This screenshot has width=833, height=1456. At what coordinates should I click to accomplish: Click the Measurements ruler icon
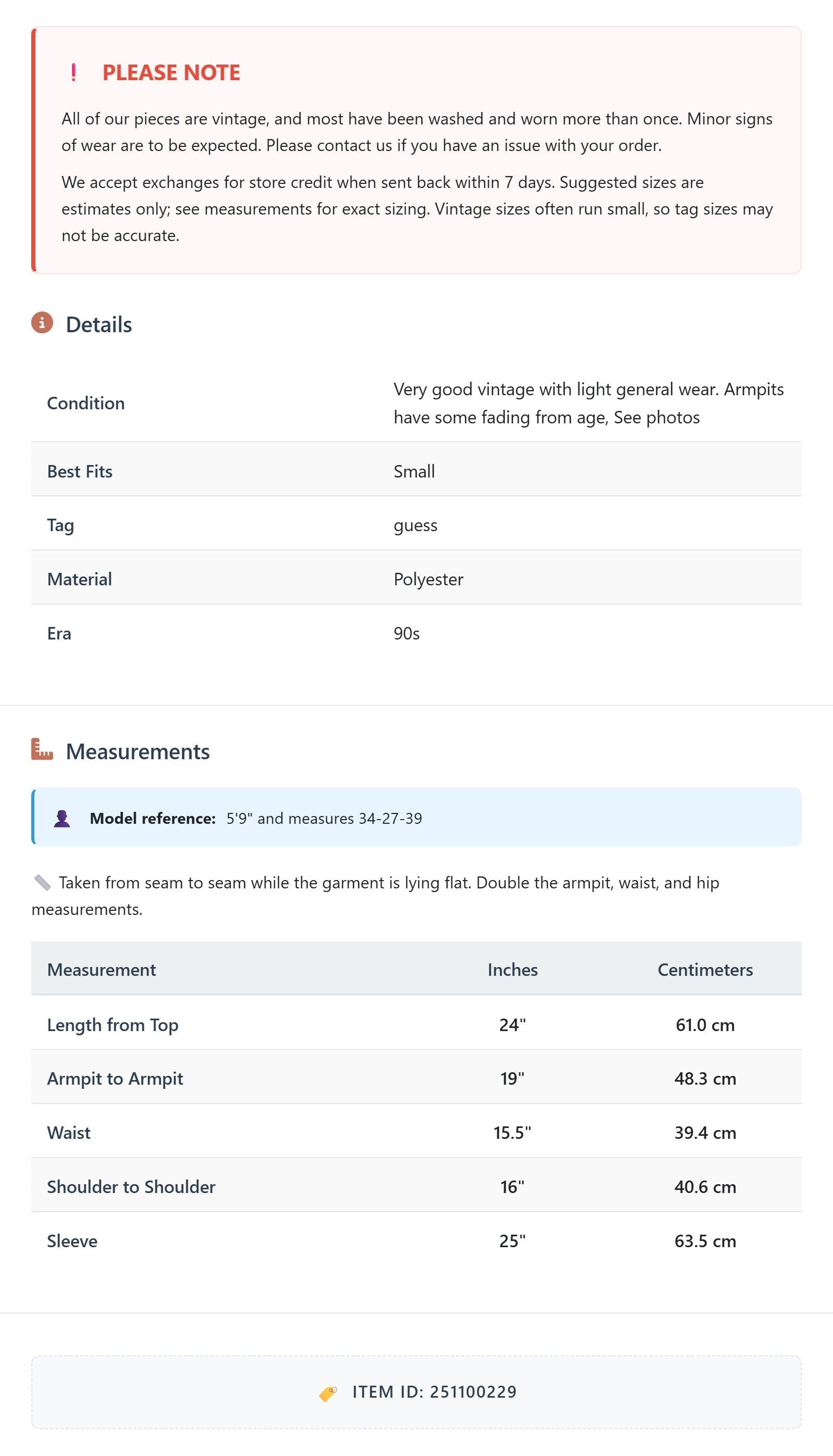tap(42, 749)
